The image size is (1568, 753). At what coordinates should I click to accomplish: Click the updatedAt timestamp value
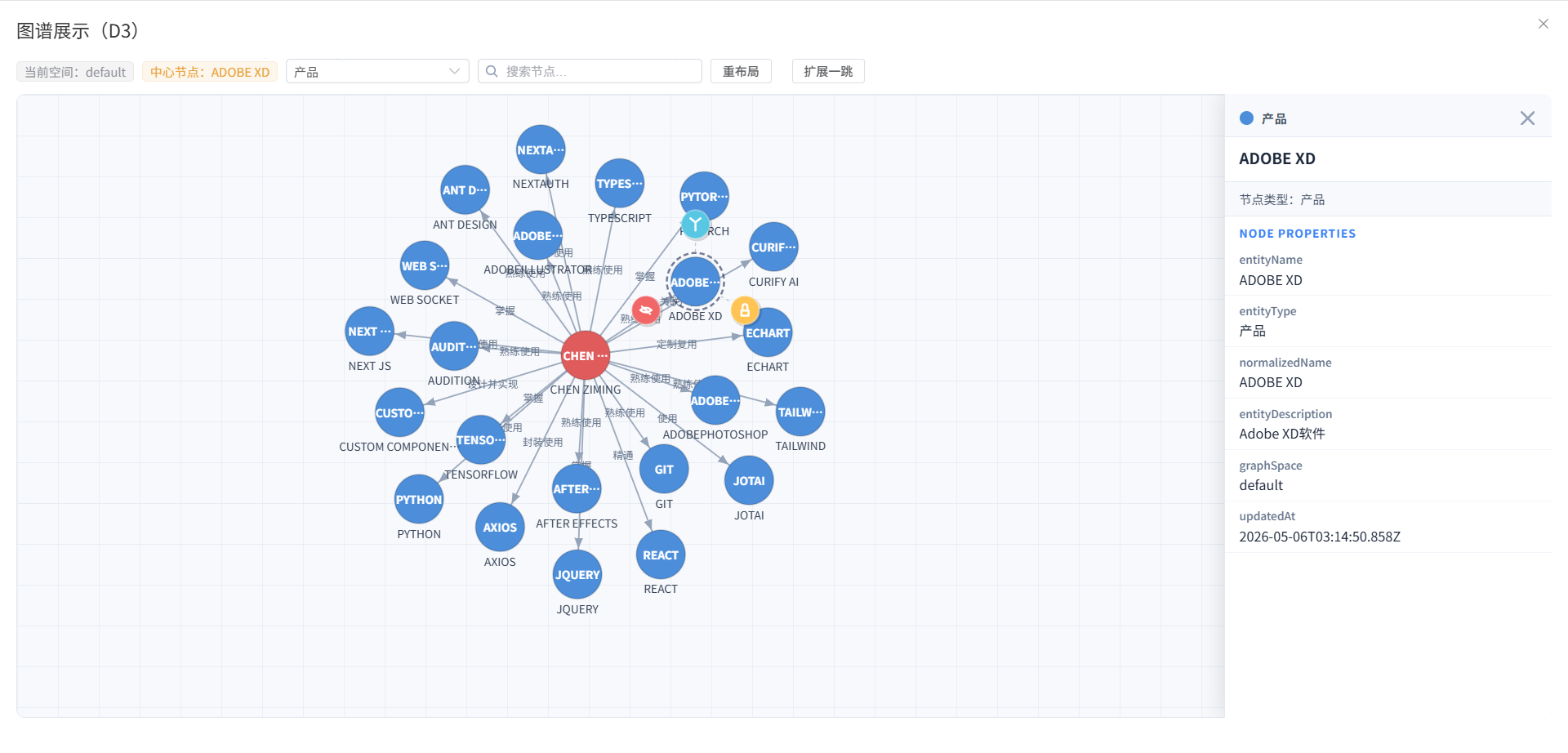click(x=1320, y=537)
